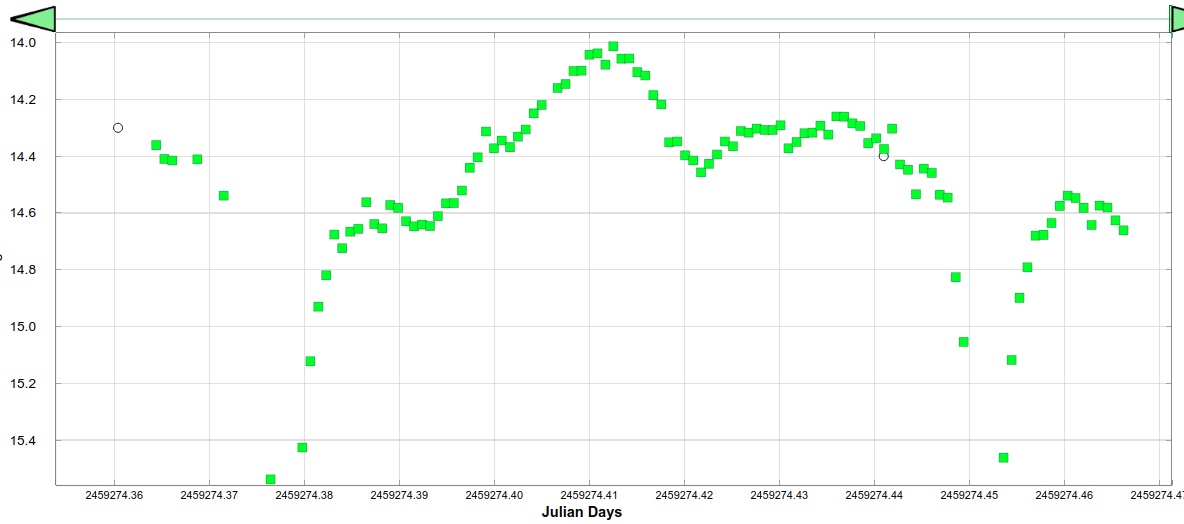The image size is (1184, 524).
Task: Click the right green range slider handle
Action: [1177, 18]
